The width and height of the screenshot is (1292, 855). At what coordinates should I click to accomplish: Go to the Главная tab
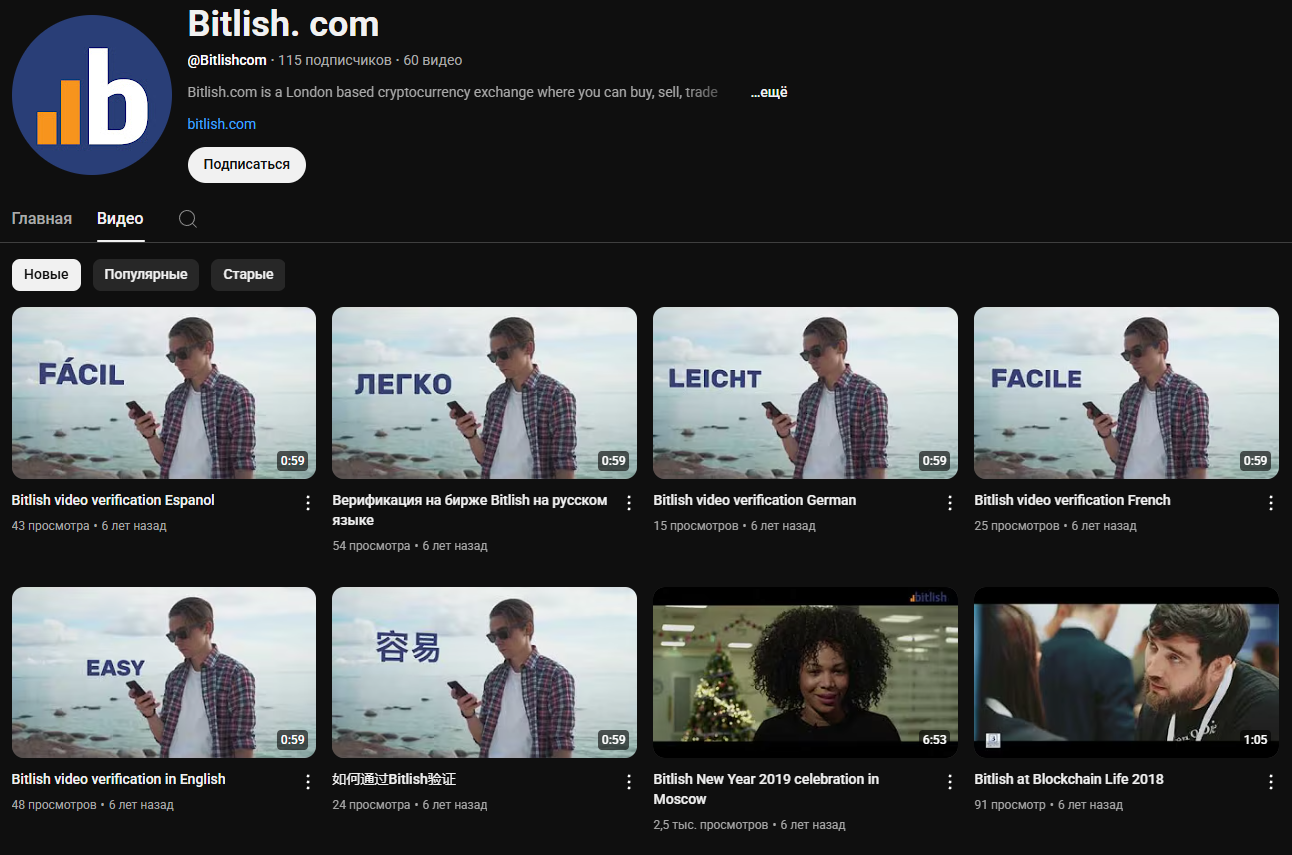(42, 219)
